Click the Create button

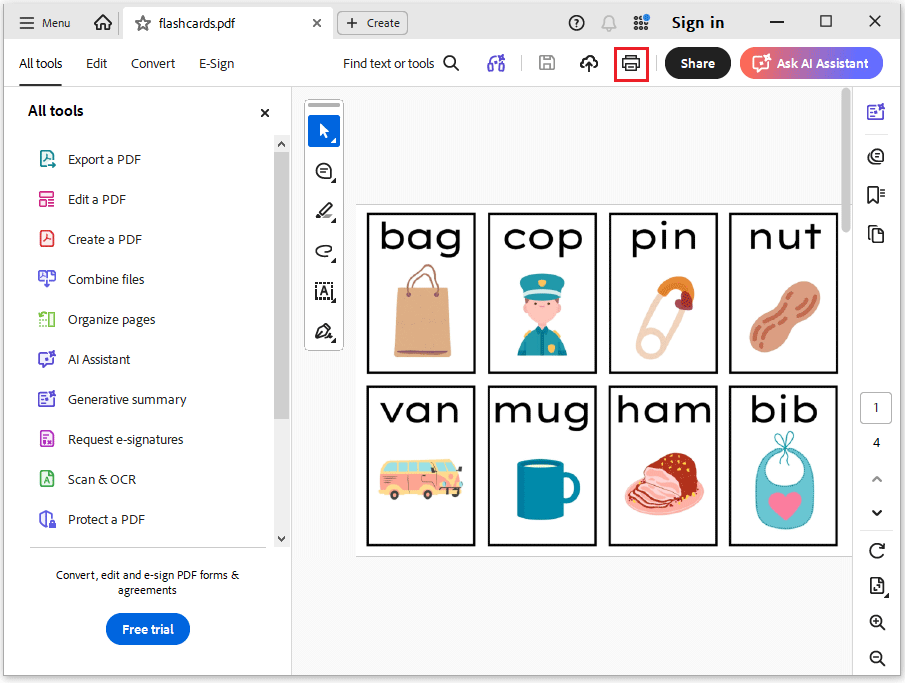(372, 23)
